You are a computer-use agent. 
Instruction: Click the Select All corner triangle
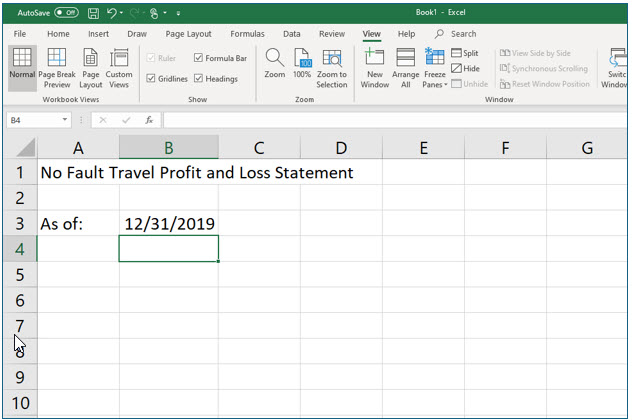point(26,148)
